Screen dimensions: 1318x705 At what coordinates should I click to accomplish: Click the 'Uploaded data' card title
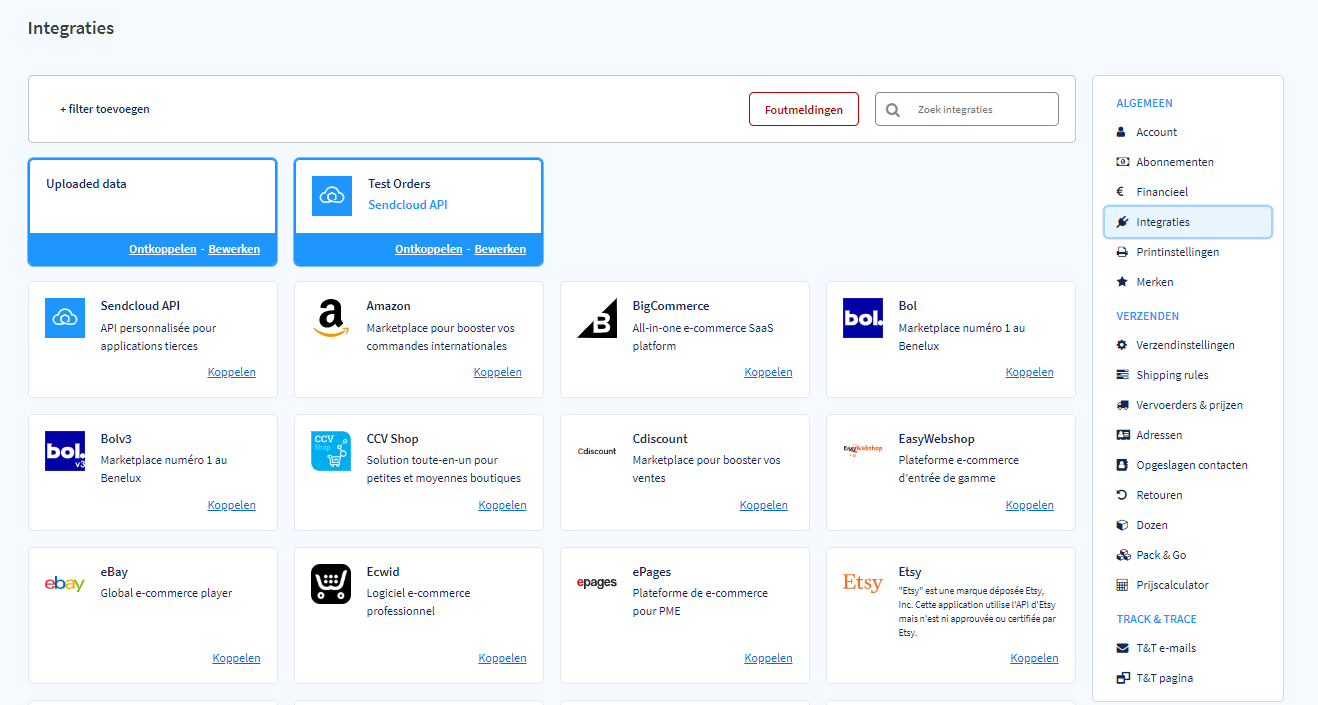(x=86, y=184)
